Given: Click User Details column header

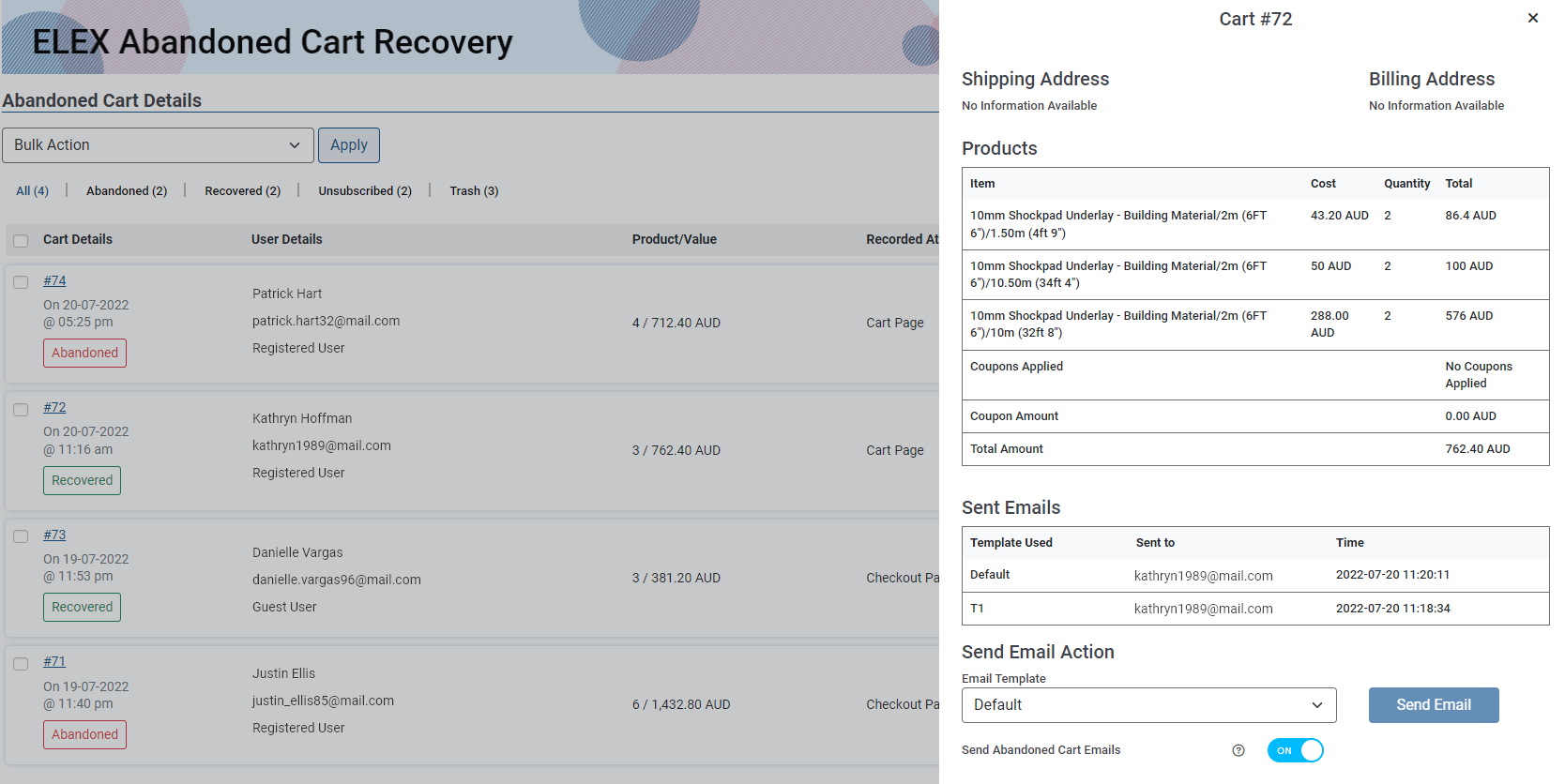Looking at the screenshot, I should tap(287, 239).
